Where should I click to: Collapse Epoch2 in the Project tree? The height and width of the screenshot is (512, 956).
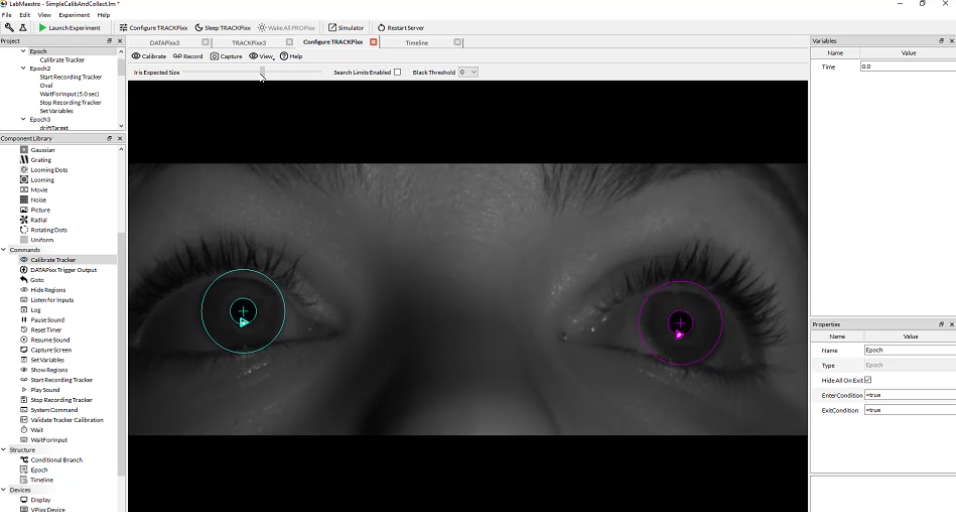point(24,69)
